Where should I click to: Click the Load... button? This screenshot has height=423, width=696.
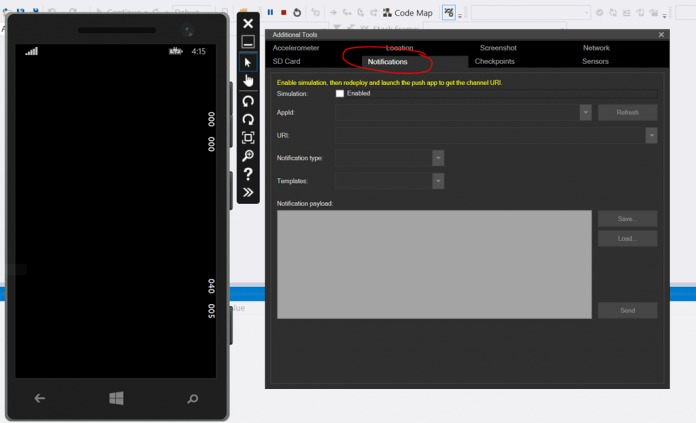point(627,239)
